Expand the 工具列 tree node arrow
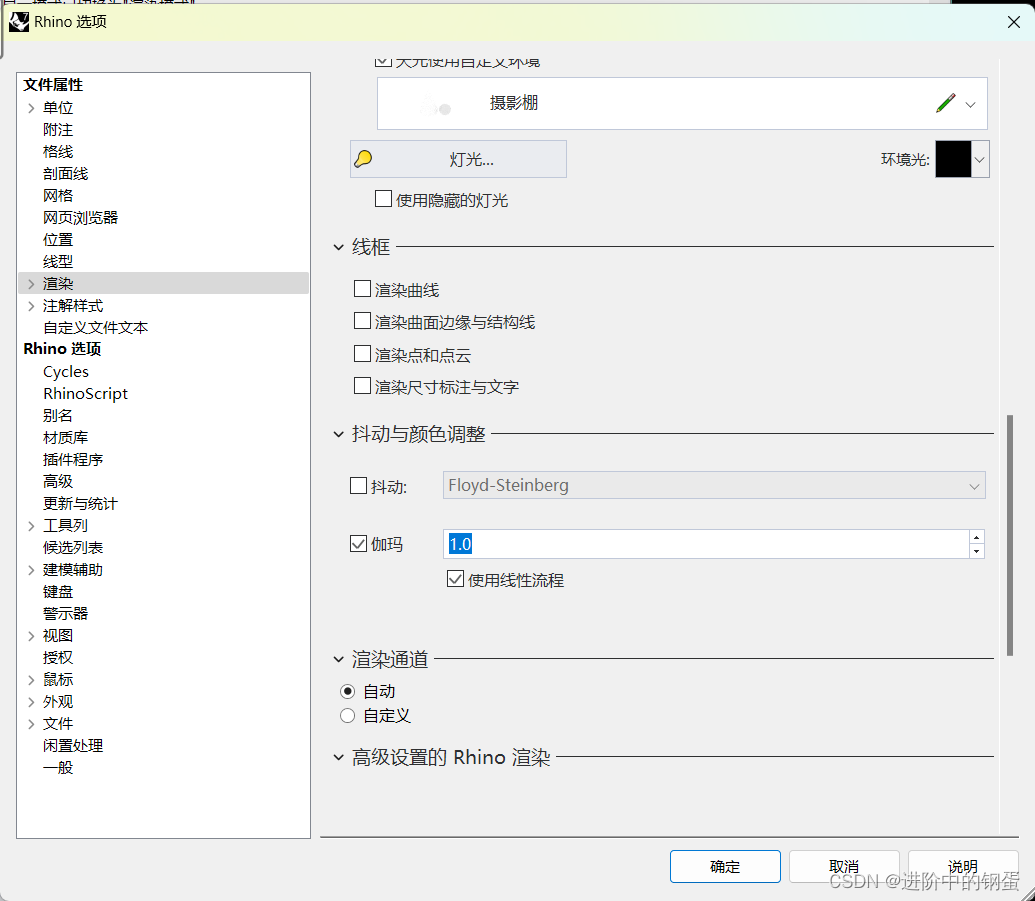The height and width of the screenshot is (901, 1035). click(31, 526)
